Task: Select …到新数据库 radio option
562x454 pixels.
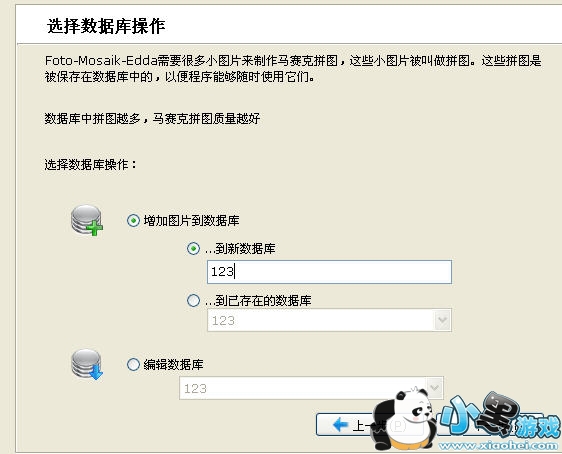Action: click(193, 248)
